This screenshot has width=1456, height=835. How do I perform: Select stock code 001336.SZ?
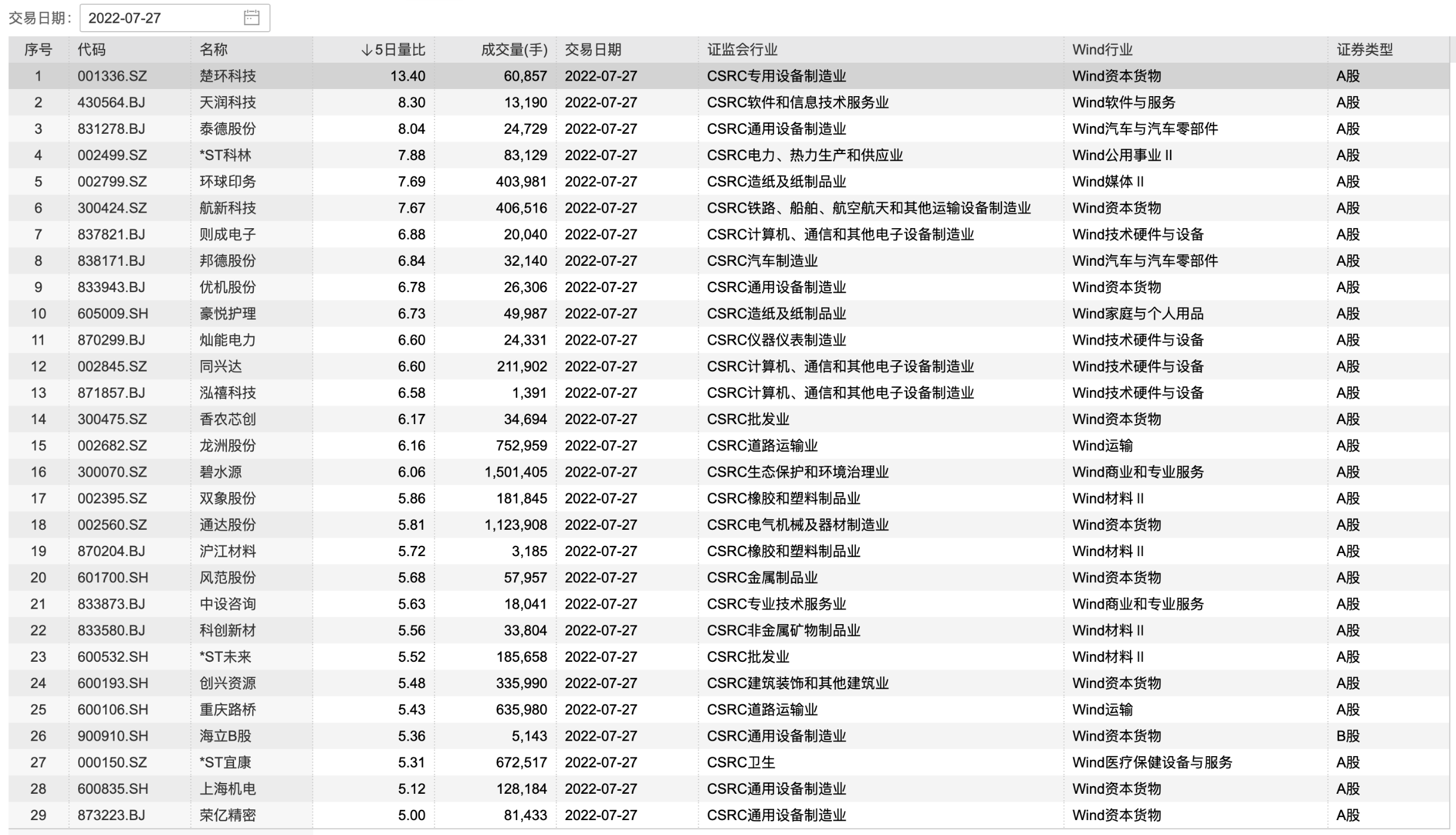(112, 76)
